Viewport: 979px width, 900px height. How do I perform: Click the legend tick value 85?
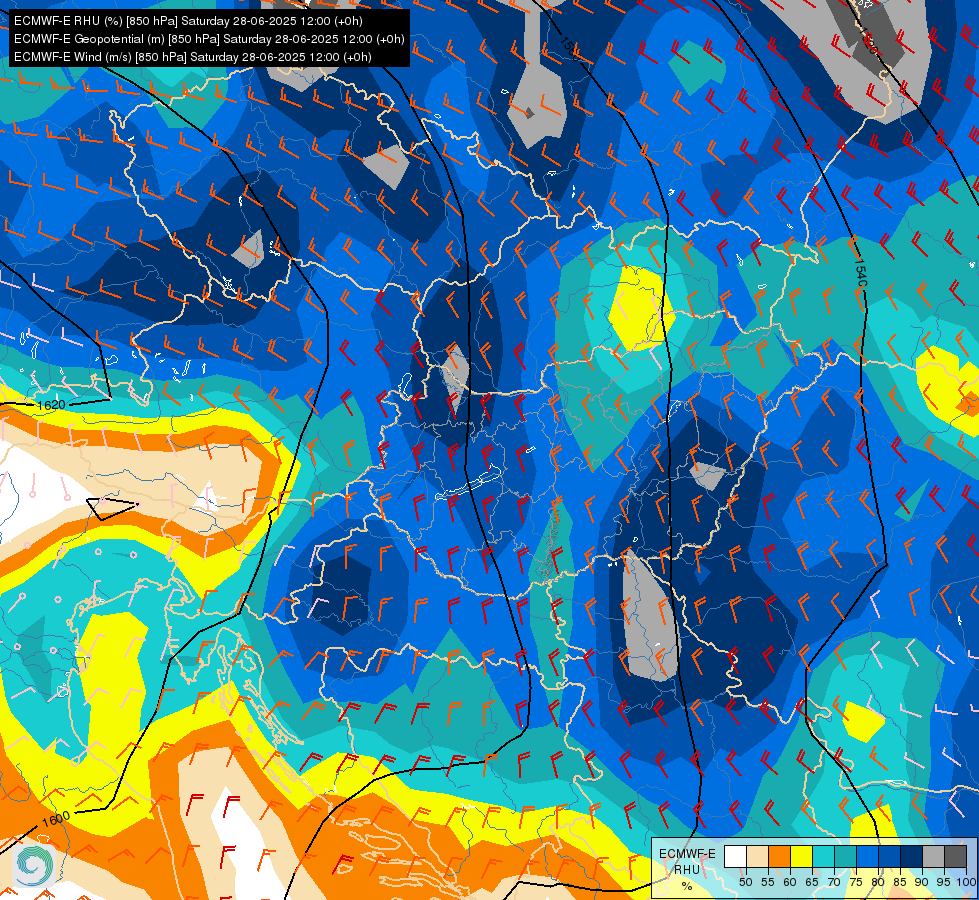pos(900,882)
